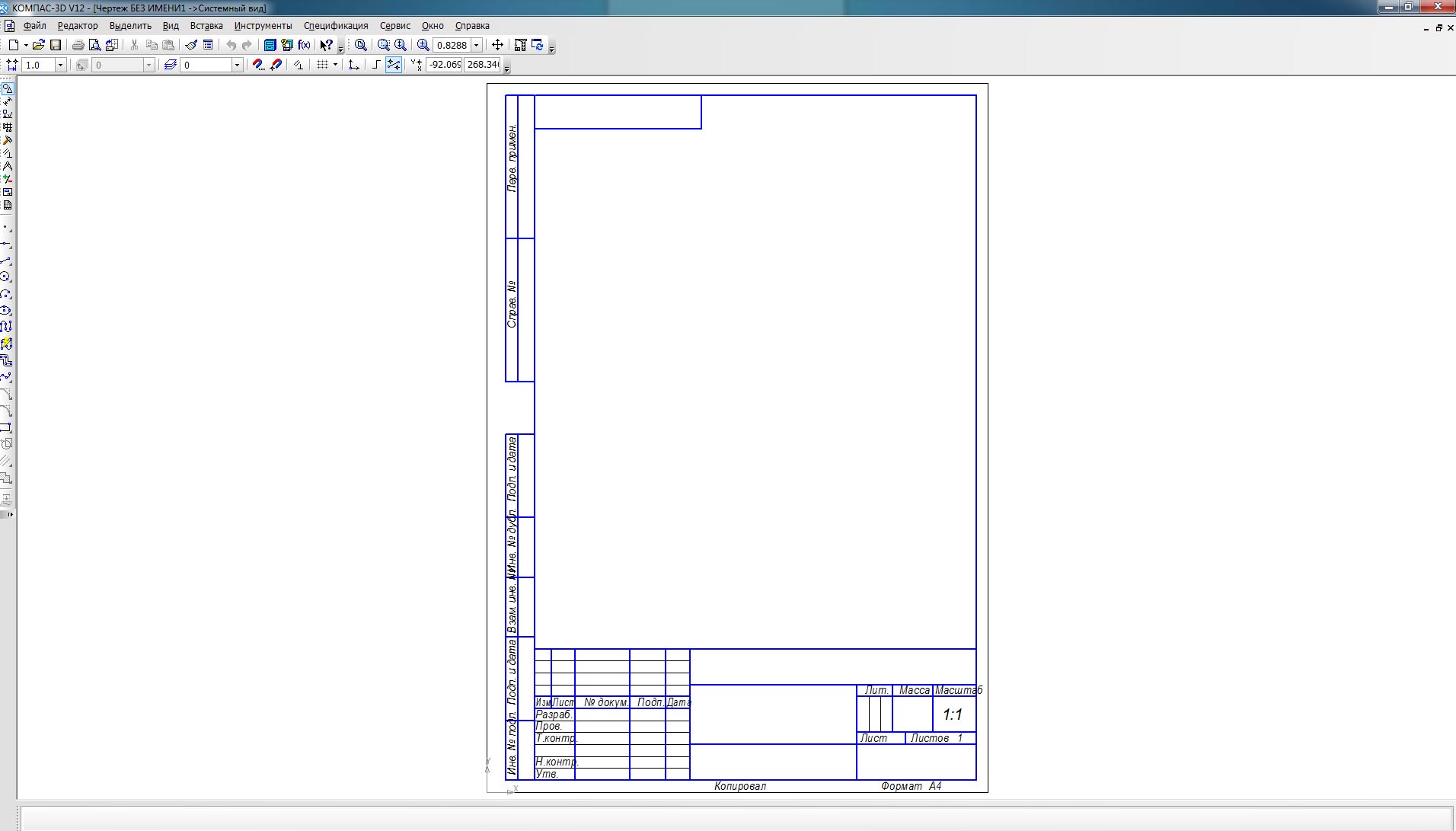Toggle the grid display button
Viewport: 1456px width, 831px height.
(322, 65)
